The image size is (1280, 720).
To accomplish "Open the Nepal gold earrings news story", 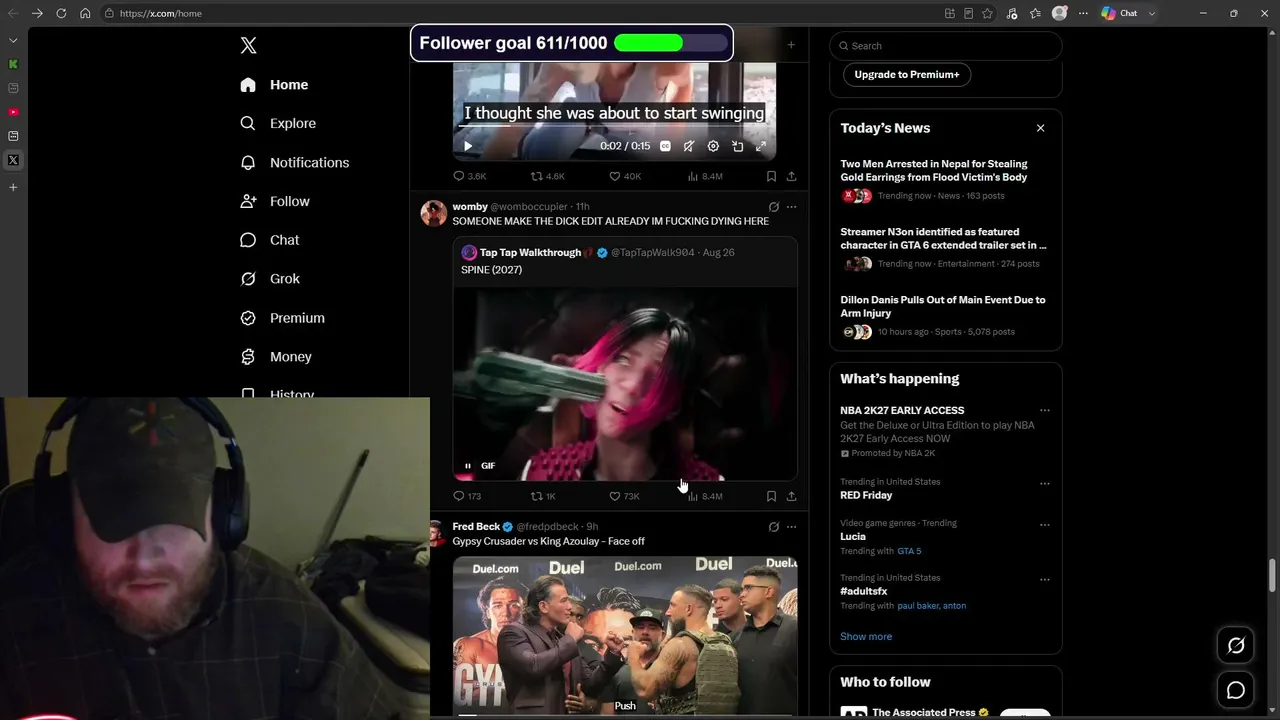I will 946,180.
